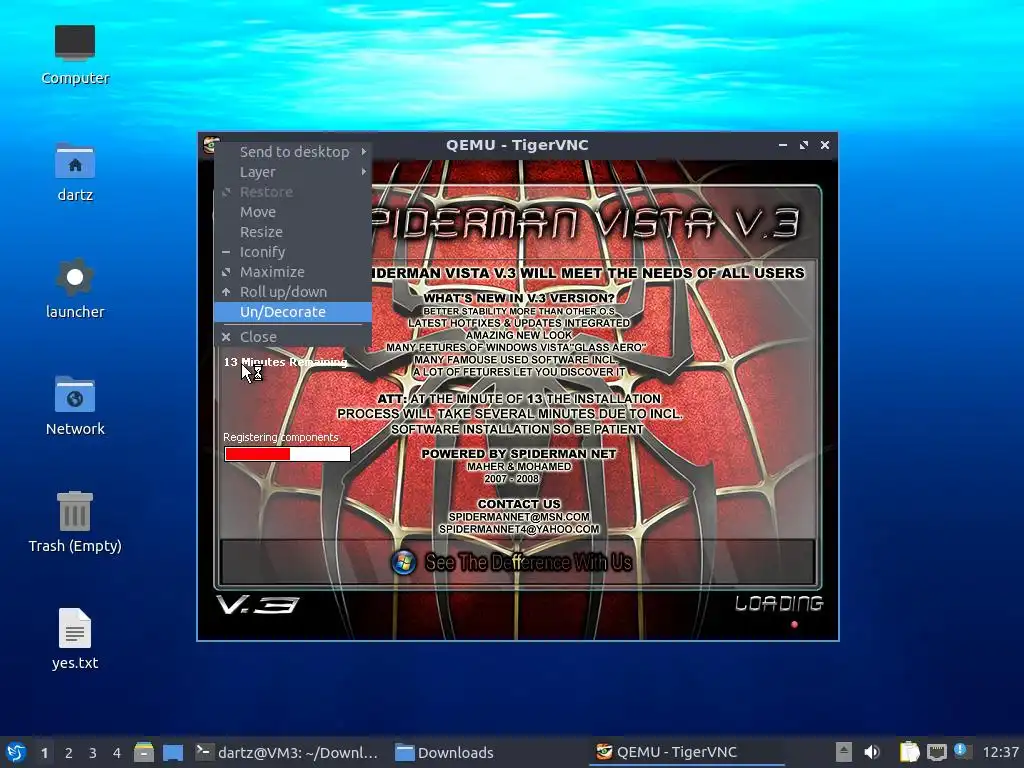The width and height of the screenshot is (1024, 768).
Task: Click the '13 Minutes Remaining' text
Action: pyautogui.click(x=285, y=362)
